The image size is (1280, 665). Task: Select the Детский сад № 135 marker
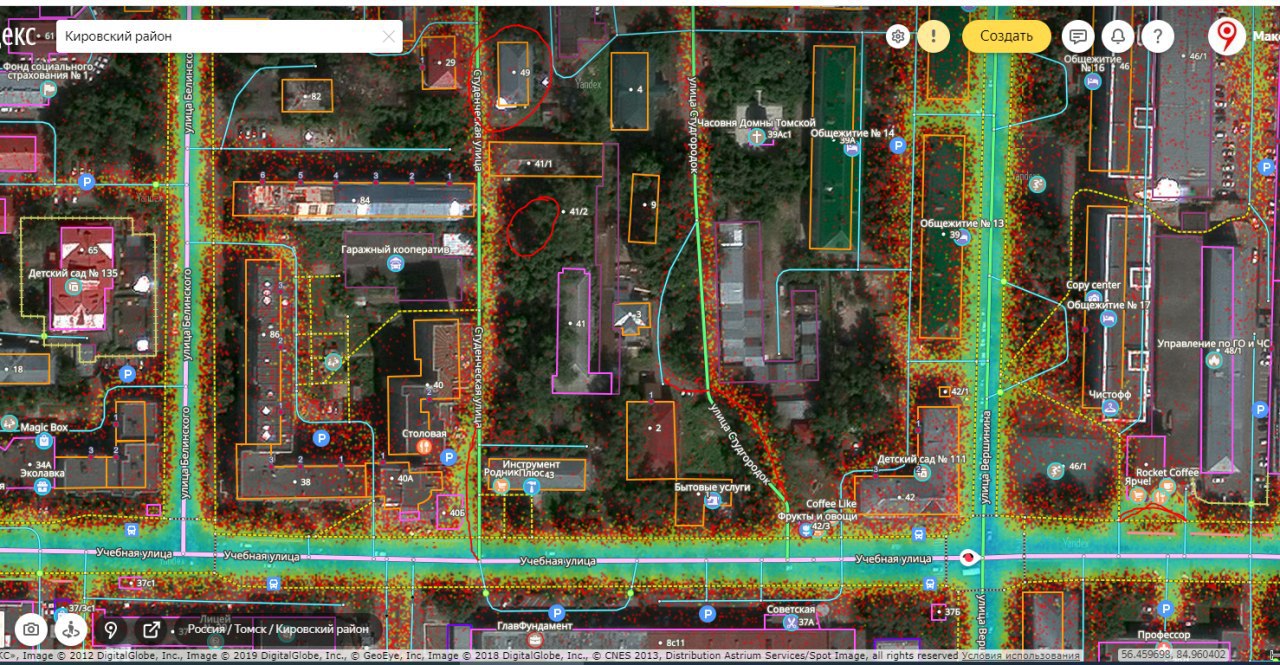coord(72,287)
